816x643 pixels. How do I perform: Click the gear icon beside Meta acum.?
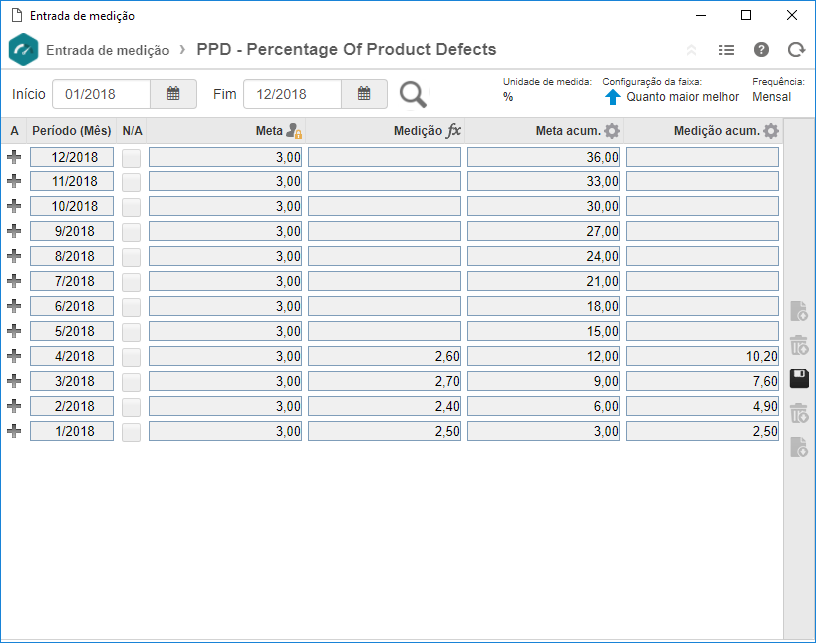[612, 131]
